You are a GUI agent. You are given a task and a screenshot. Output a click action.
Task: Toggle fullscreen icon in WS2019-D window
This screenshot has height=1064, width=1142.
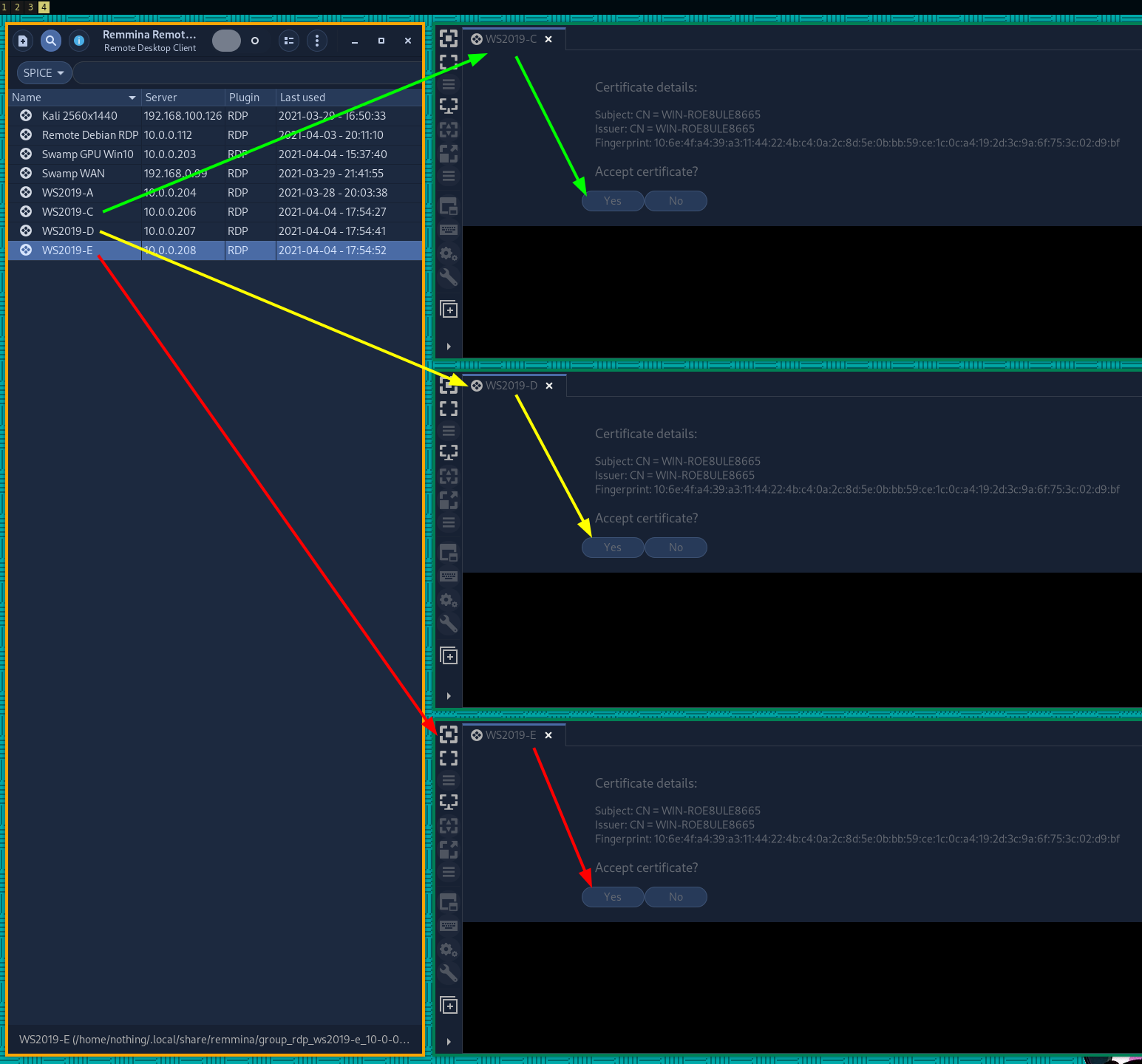[x=449, y=408]
